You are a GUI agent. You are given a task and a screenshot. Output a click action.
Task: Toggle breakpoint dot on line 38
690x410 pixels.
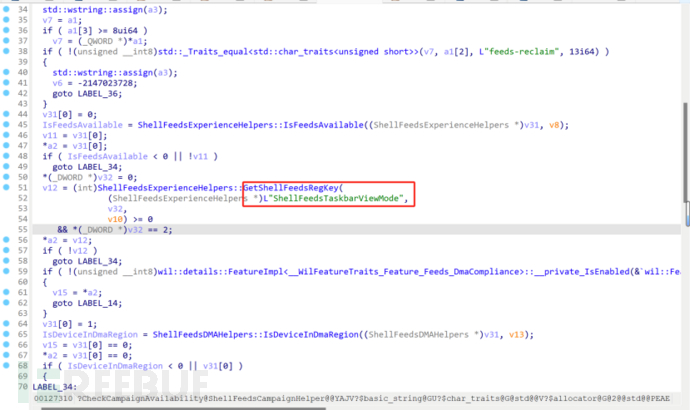6,51
